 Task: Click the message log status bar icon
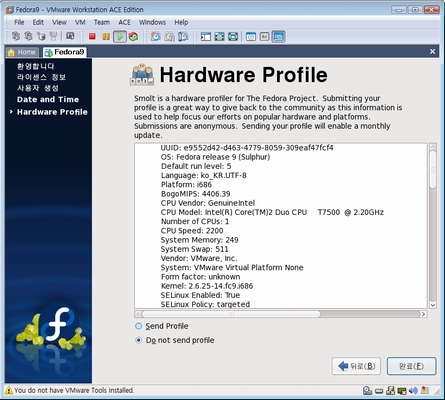coord(425,390)
